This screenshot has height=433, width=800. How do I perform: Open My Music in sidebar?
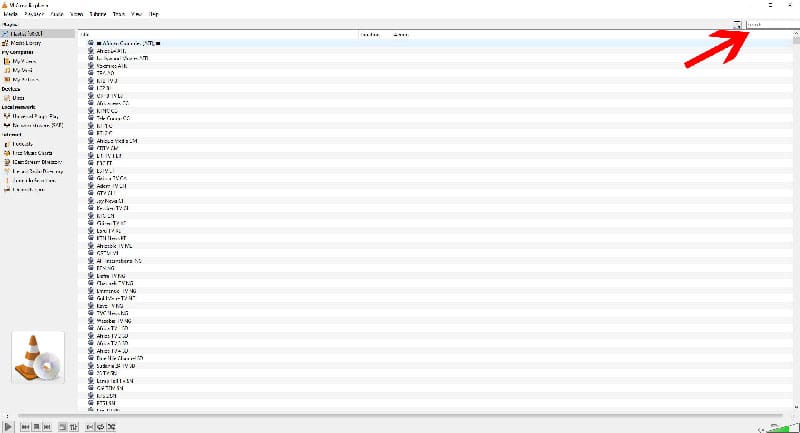(38, 70)
